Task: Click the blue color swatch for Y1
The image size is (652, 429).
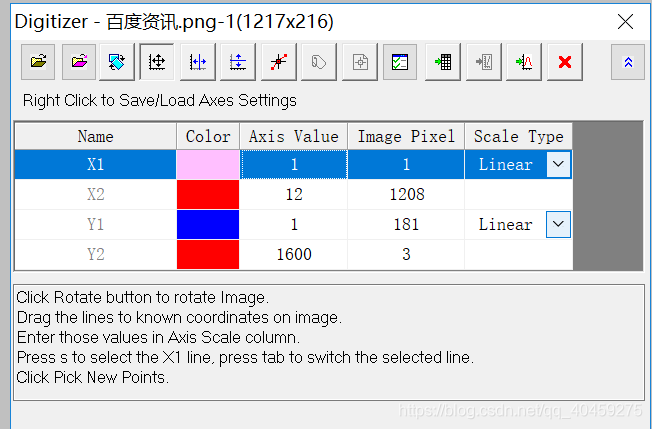Action: tap(208, 224)
